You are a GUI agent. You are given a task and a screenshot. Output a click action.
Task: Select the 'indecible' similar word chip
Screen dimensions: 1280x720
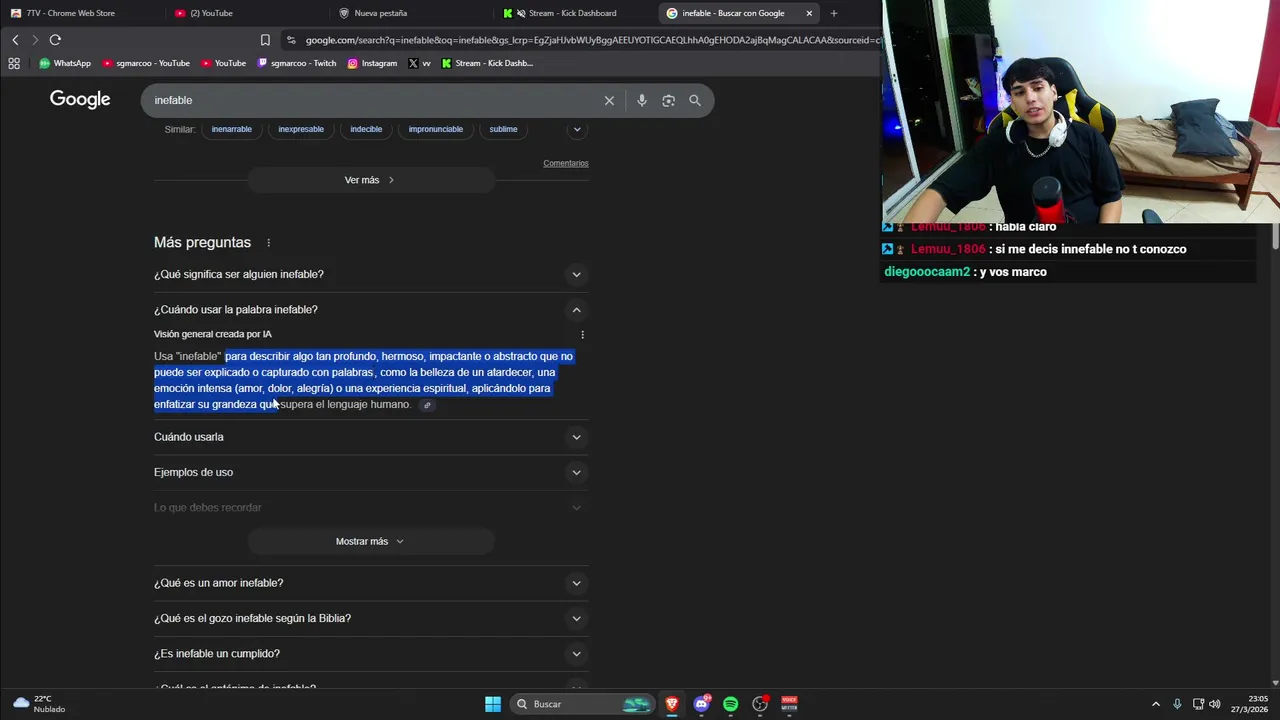point(366,129)
